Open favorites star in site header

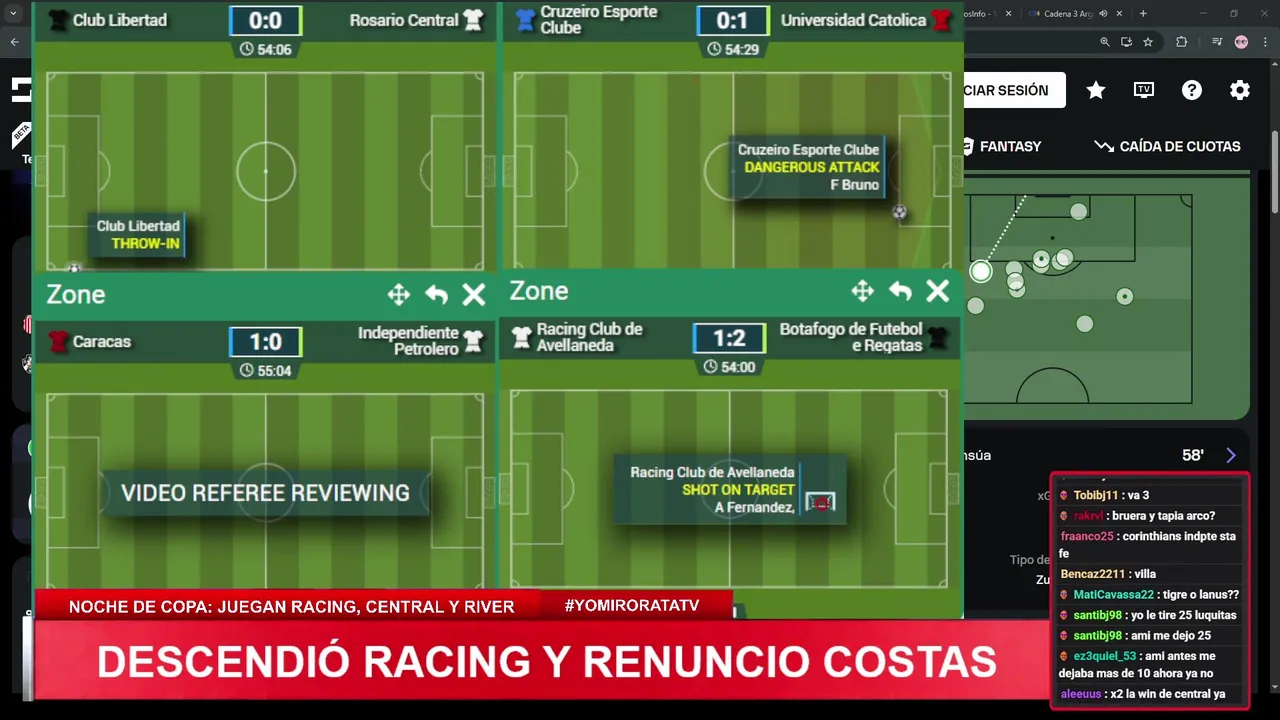click(x=1096, y=90)
